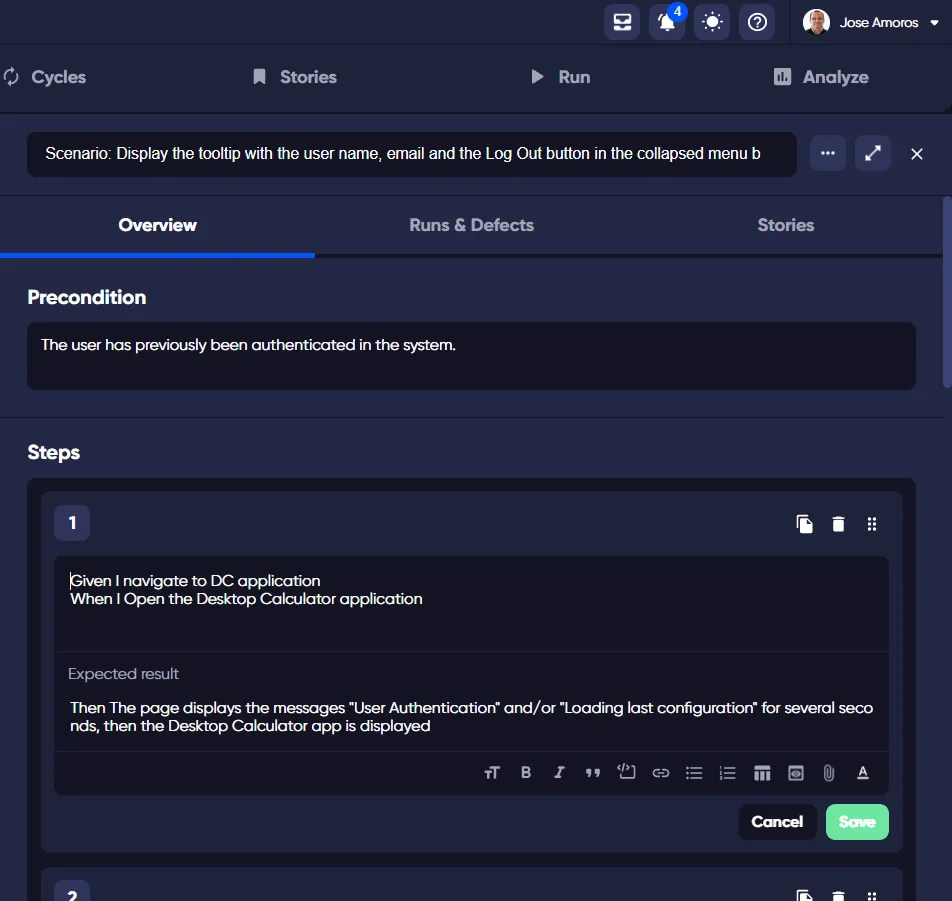Screen dimensions: 952x901
Task: Insert a numbered list
Action: [x=727, y=773]
